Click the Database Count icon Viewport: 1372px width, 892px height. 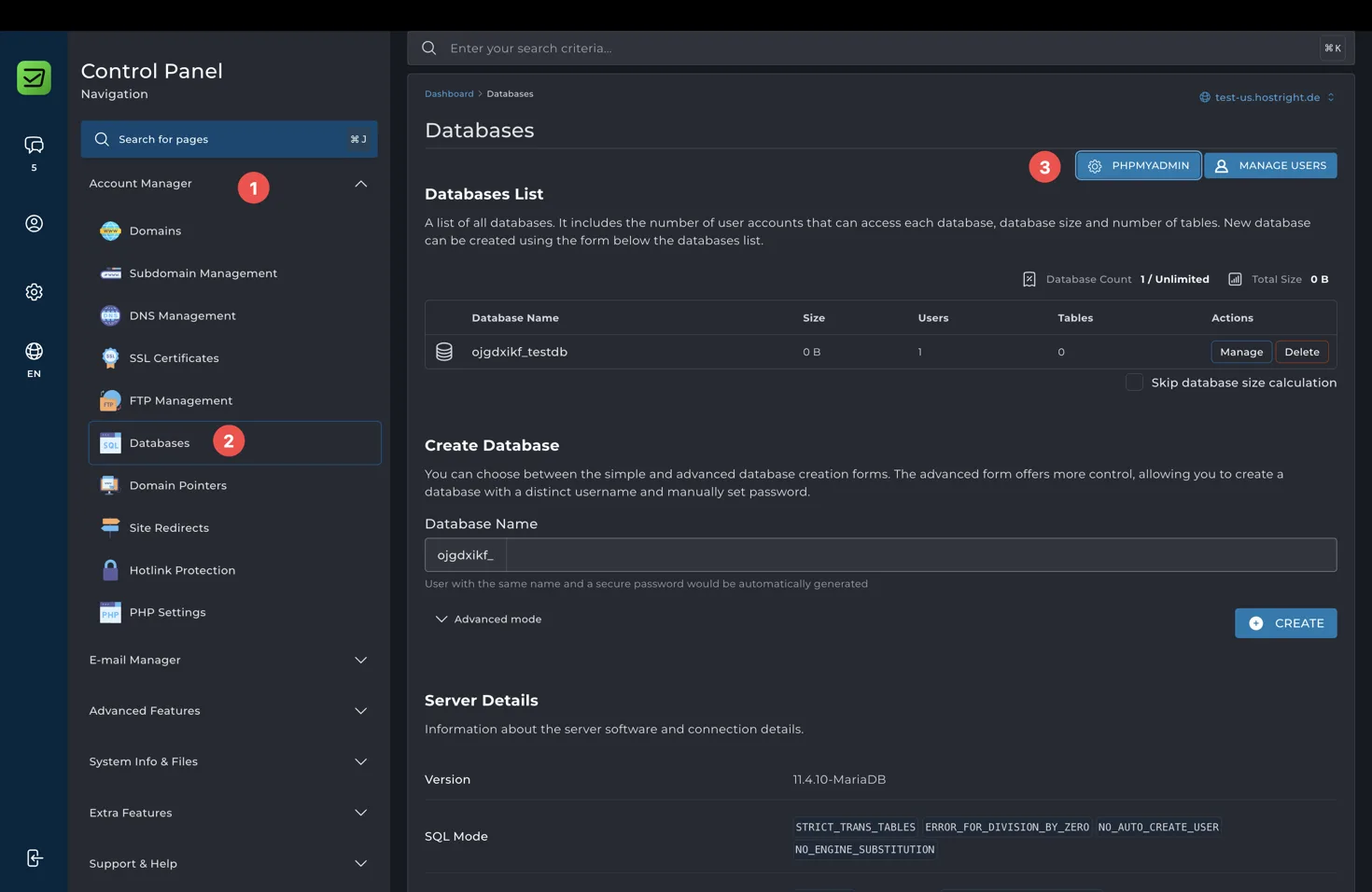[1029, 279]
